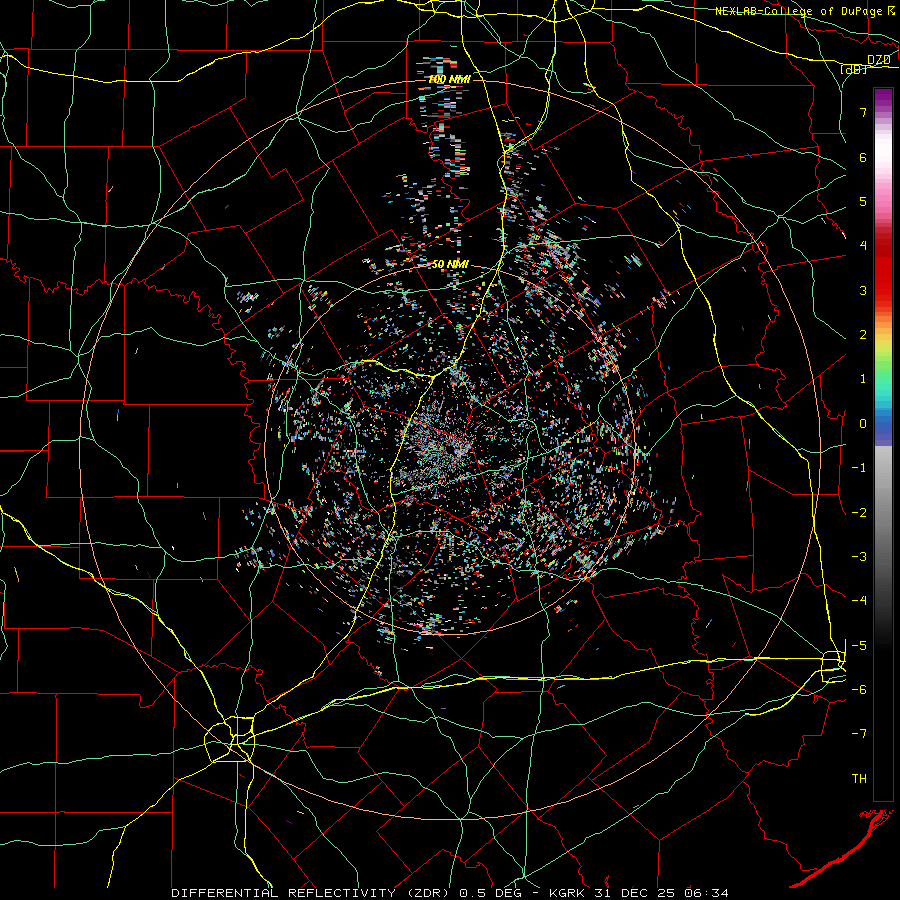The image size is (900, 900).
Task: Select the 1 value on the color scale
Action: 863,379
